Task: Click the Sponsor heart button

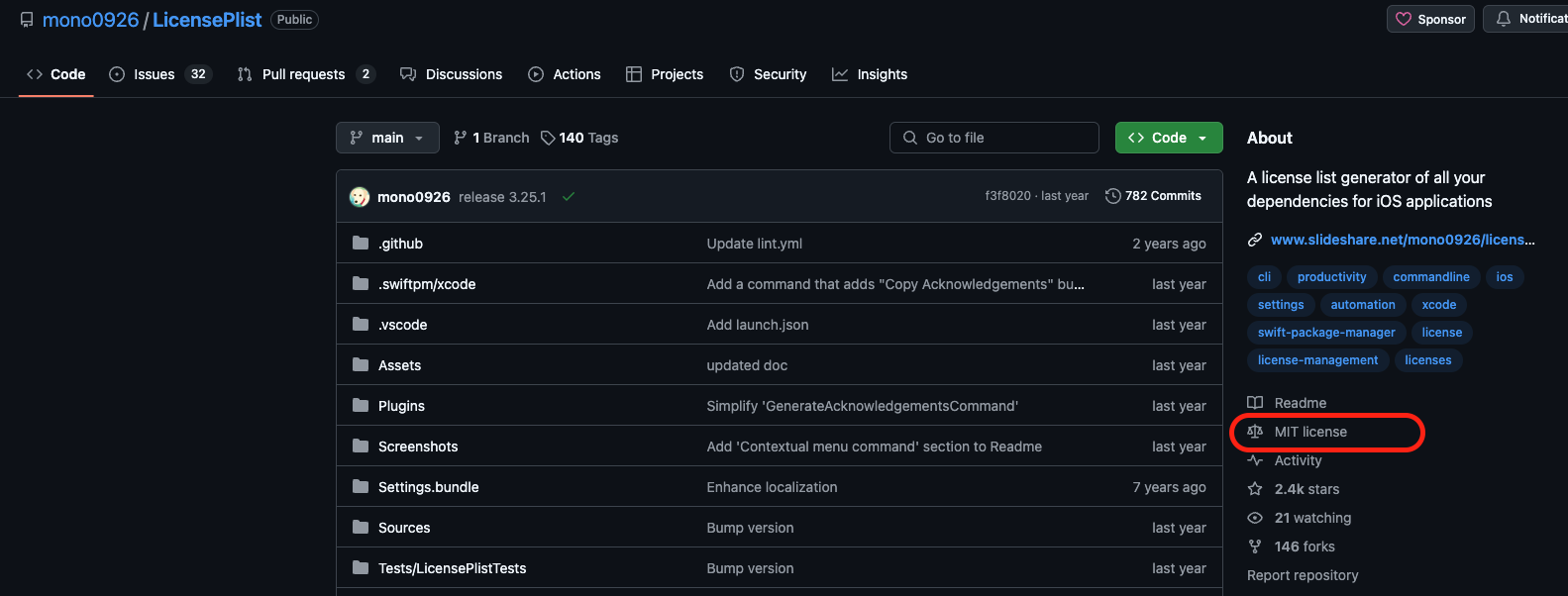Action: coord(1430,19)
